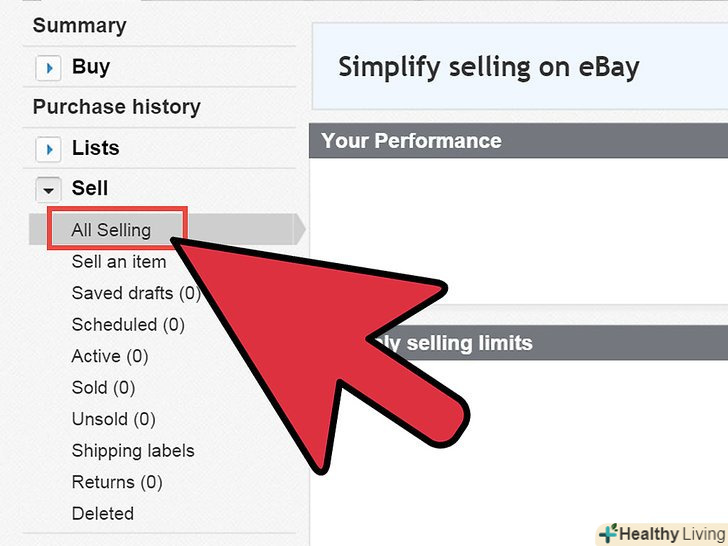This screenshot has height=546, width=728.
Task: Open Saved drafts (0)
Action: point(136,294)
